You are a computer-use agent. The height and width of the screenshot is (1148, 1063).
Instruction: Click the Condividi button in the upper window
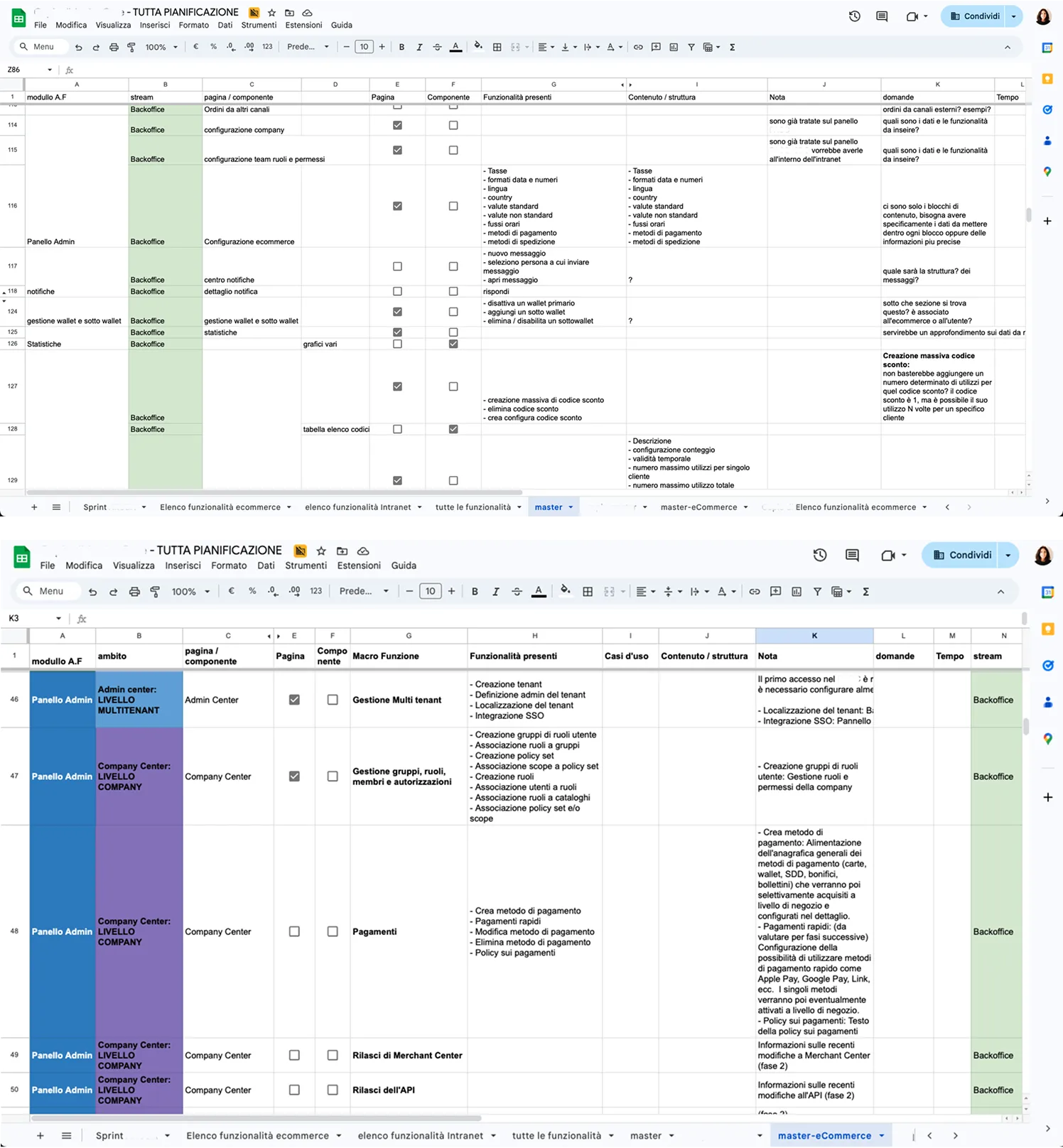[973, 16]
